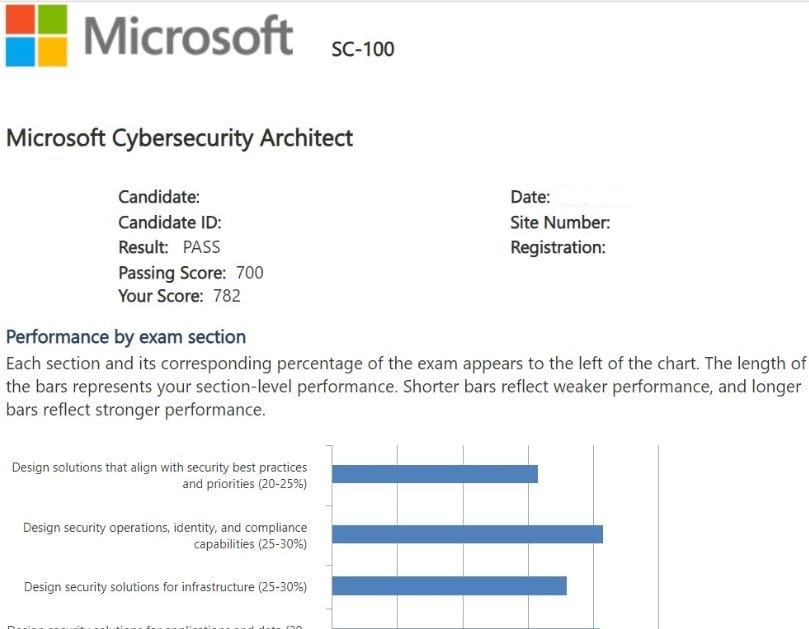Screen dimensions: 809x629
Task: Click the Registration label
Action: coord(557,247)
